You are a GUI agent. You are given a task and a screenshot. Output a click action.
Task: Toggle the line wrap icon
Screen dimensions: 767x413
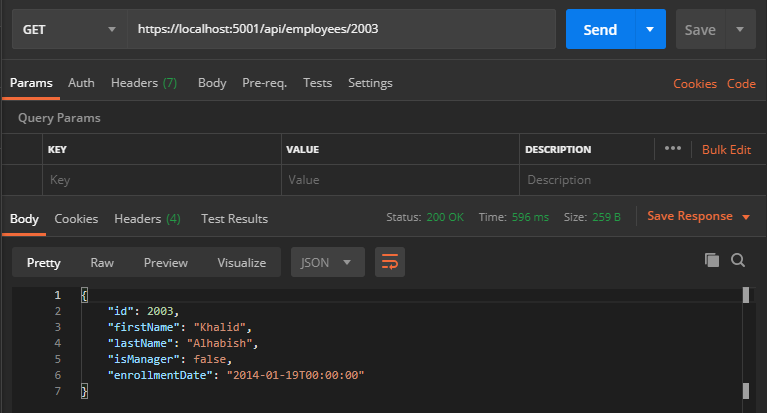[390, 262]
